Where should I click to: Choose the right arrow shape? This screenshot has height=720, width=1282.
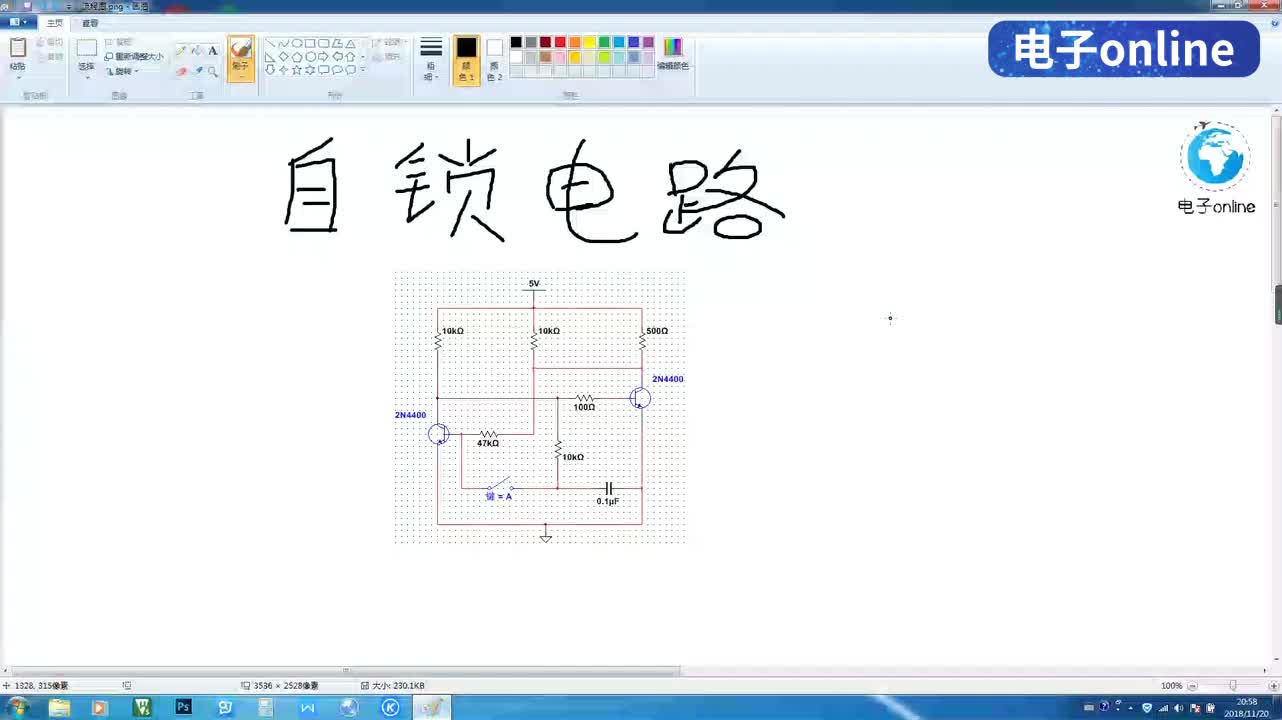click(x=323, y=57)
